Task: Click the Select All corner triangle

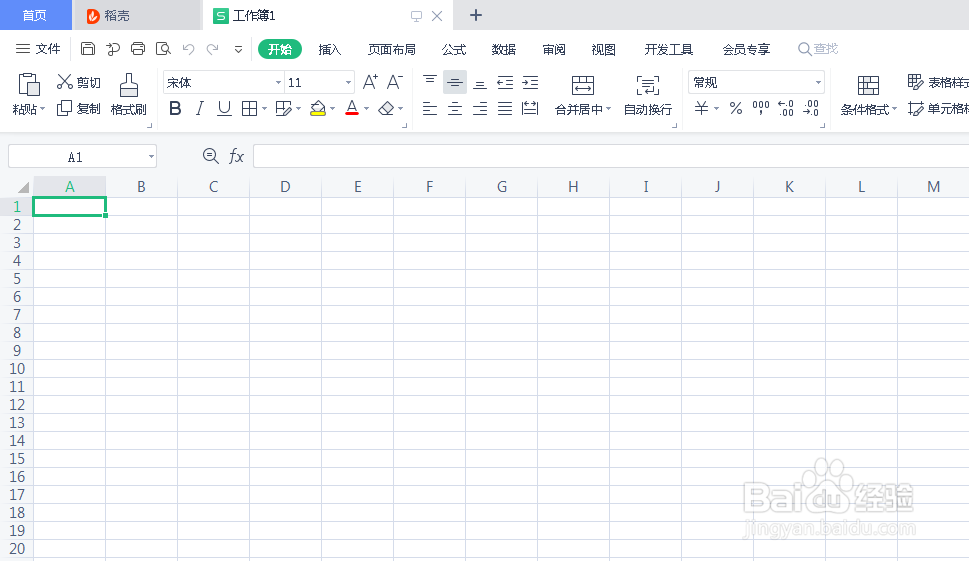Action: coord(23,187)
